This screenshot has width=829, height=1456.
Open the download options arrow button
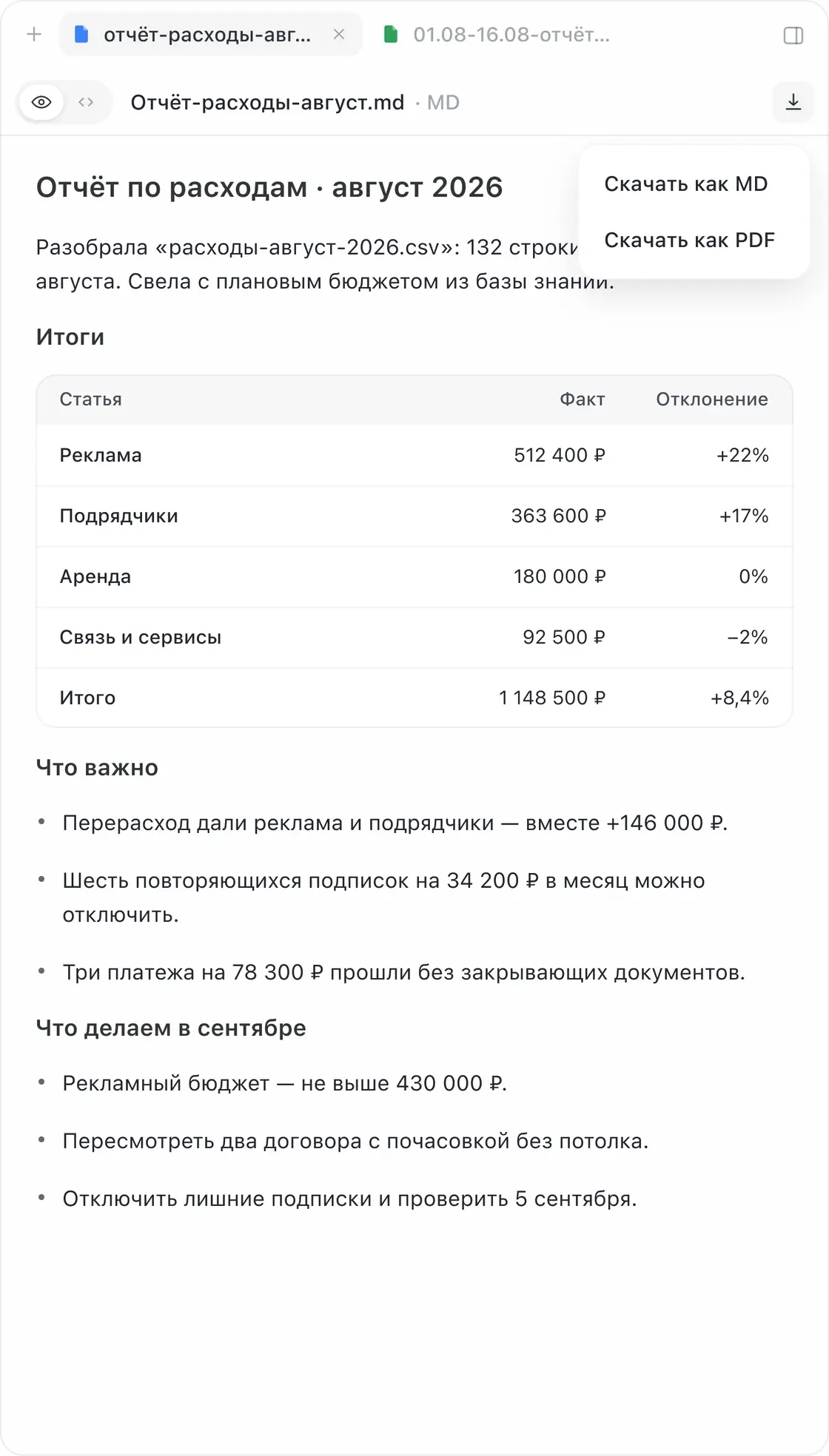(x=793, y=102)
